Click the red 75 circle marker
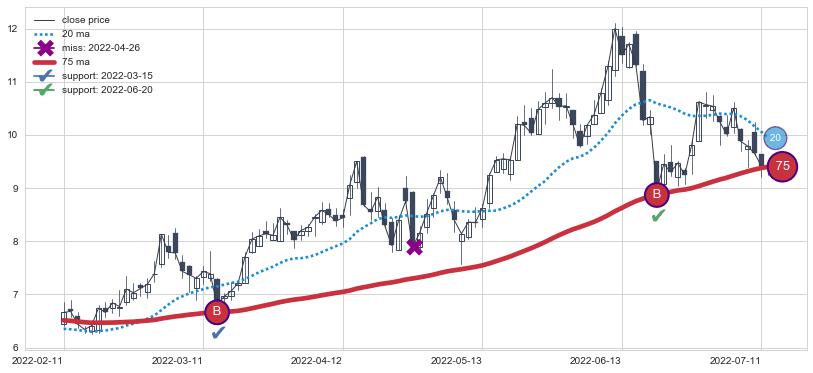Viewport: 813px width, 373px height. point(782,167)
